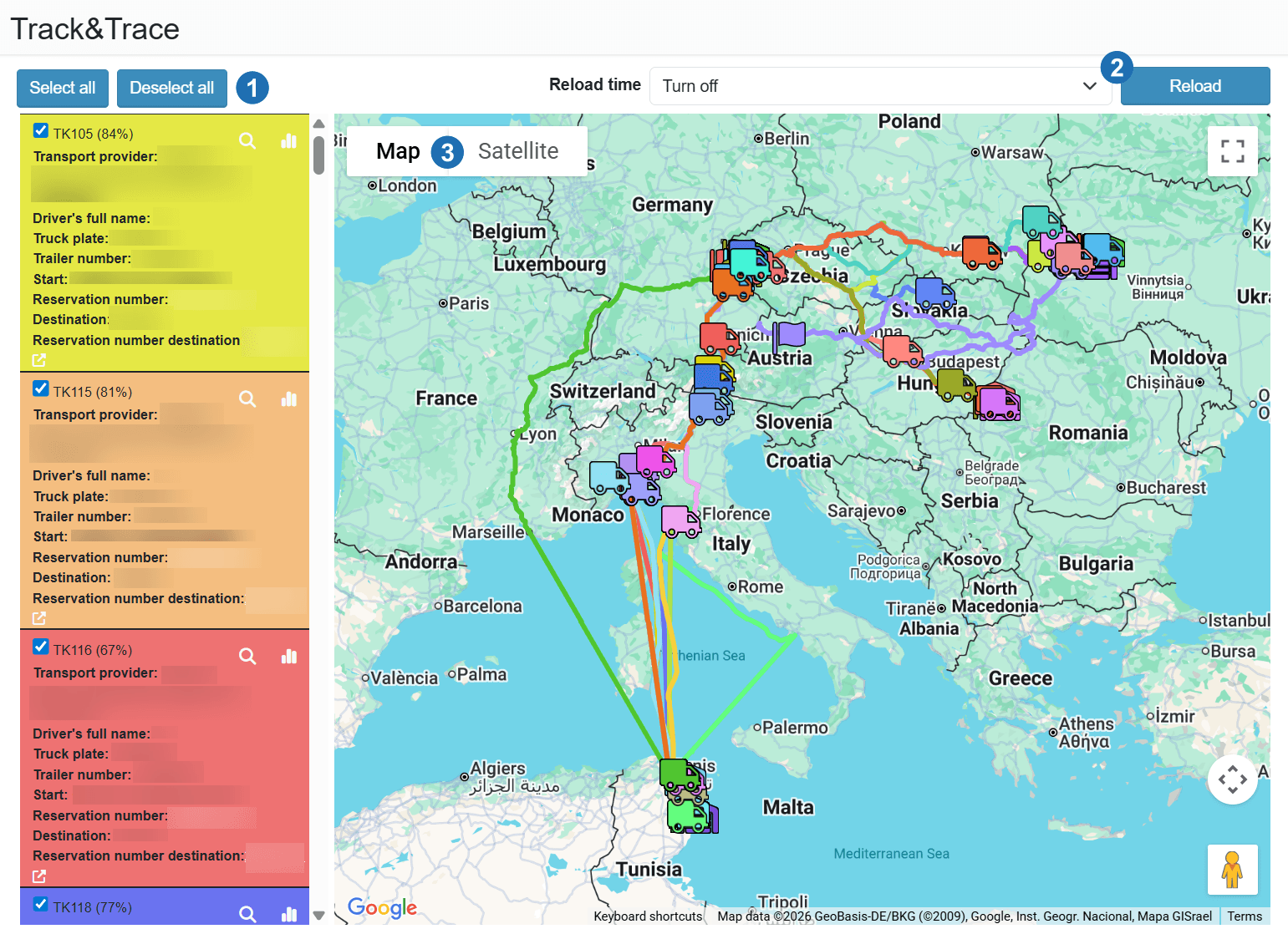Open the bar chart icon for TK115
The height and width of the screenshot is (929, 1288).
pos(289,399)
